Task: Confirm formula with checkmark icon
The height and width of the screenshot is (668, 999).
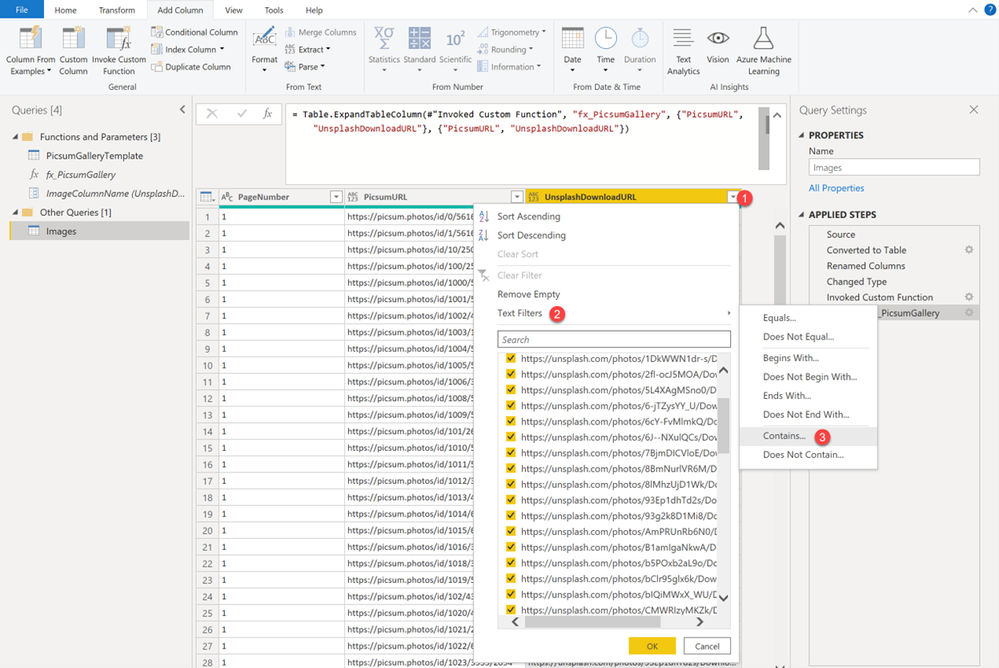Action: [x=241, y=113]
